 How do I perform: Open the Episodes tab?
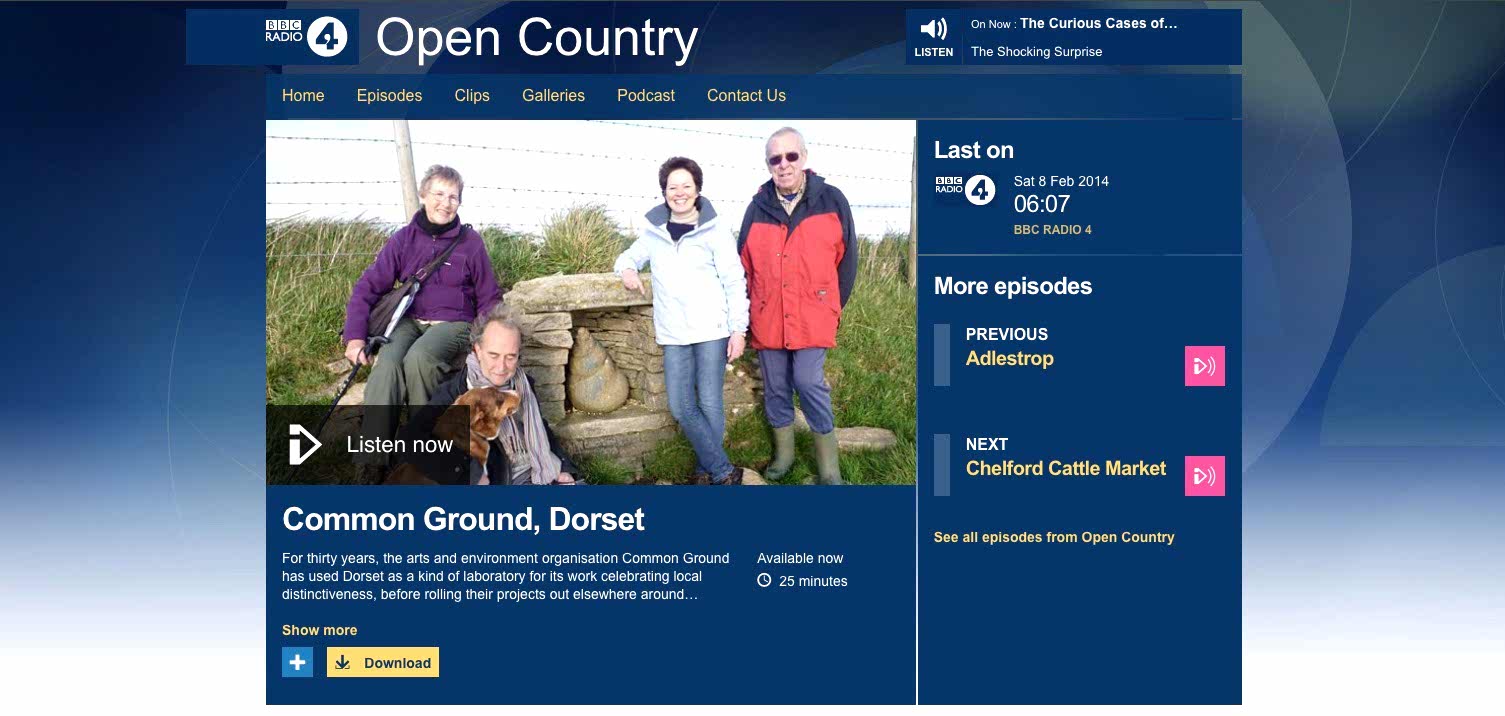(x=389, y=96)
